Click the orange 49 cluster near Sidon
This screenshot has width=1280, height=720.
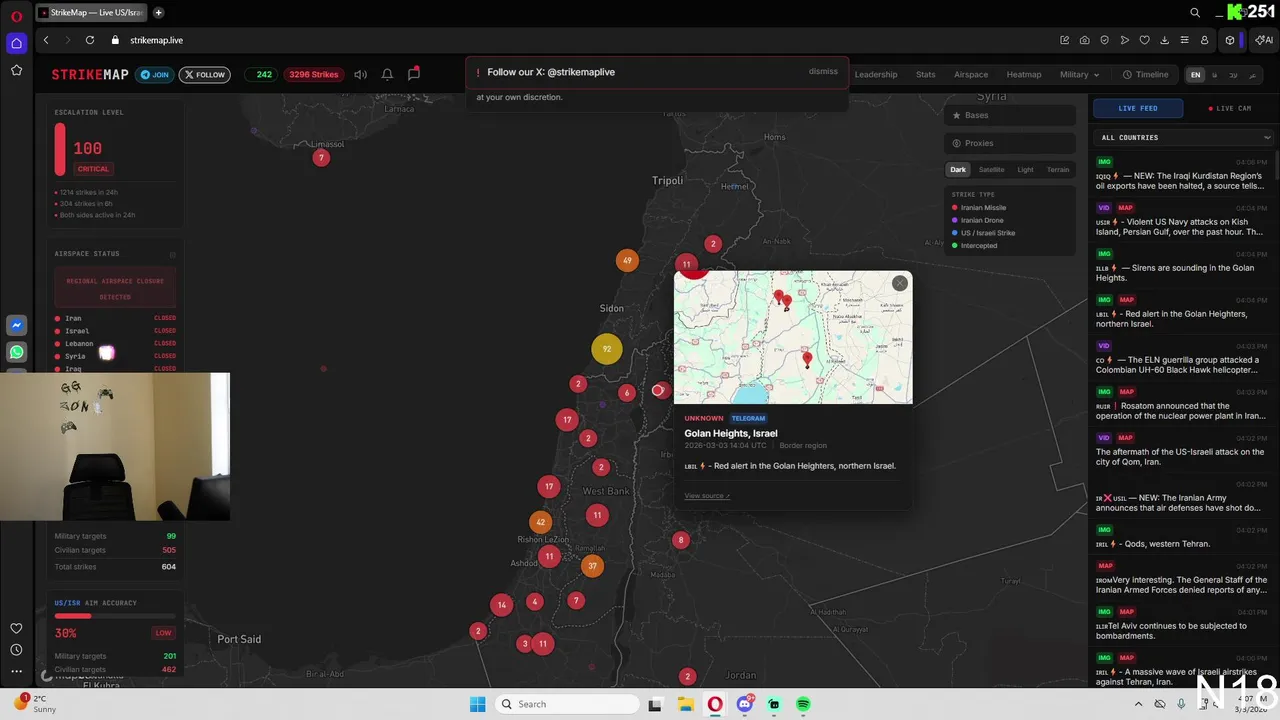627,261
